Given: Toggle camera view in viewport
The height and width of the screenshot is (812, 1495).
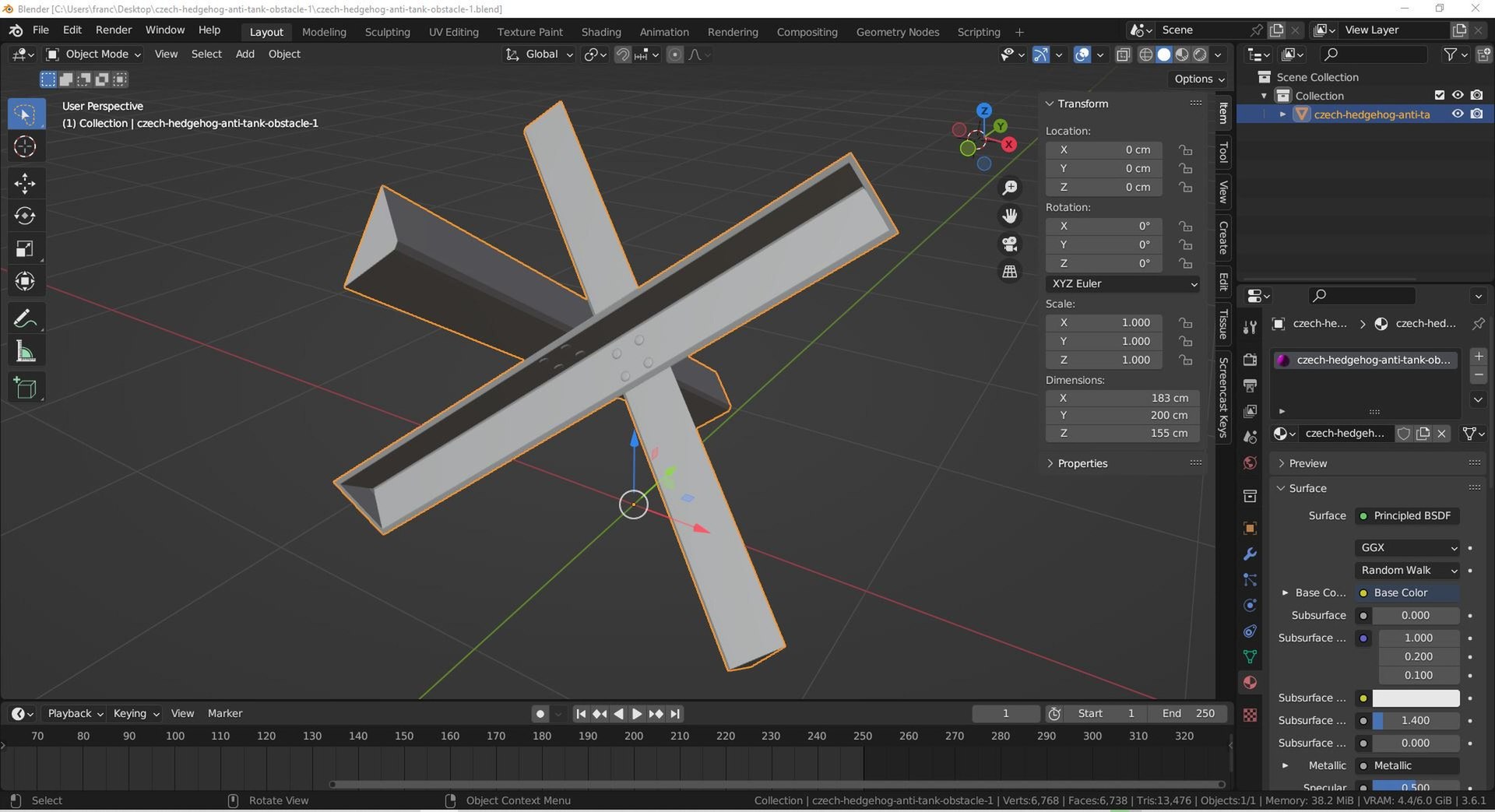Looking at the screenshot, I should [1010, 244].
